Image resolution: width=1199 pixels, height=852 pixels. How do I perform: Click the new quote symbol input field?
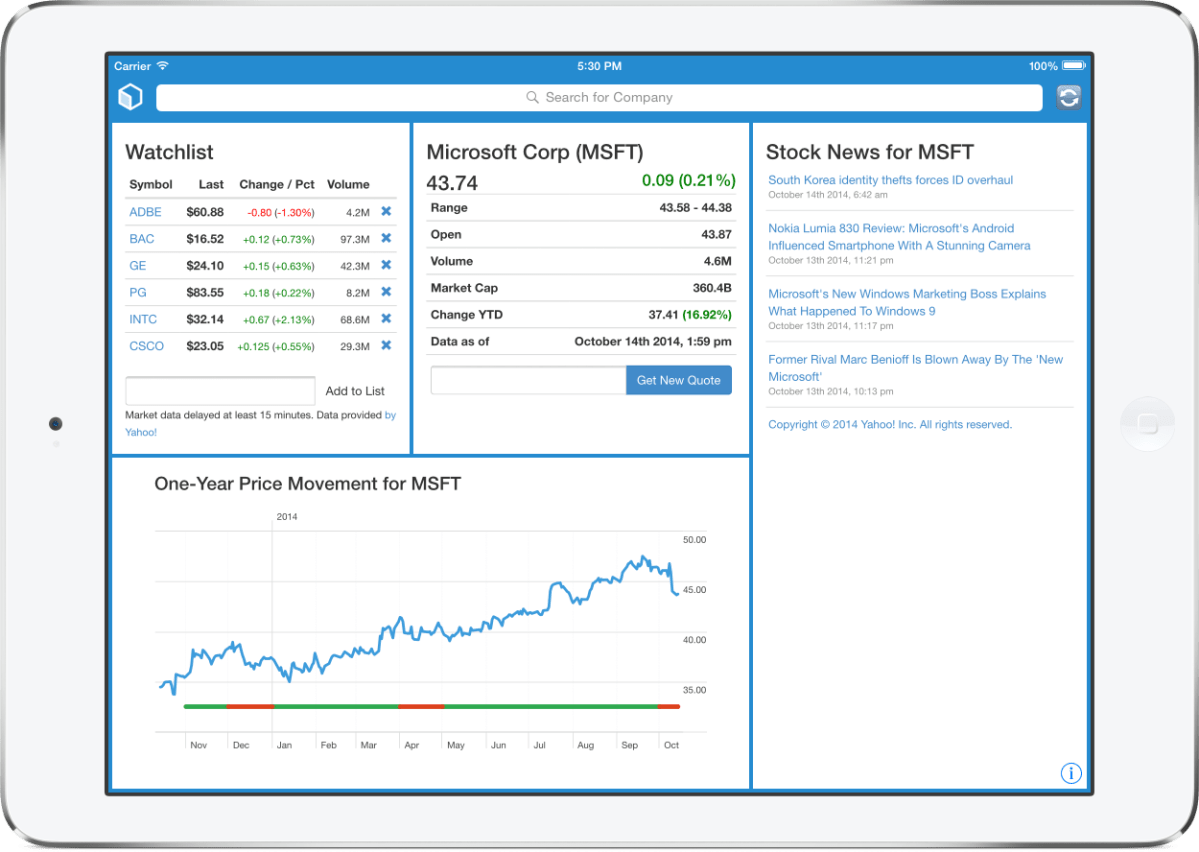528,380
